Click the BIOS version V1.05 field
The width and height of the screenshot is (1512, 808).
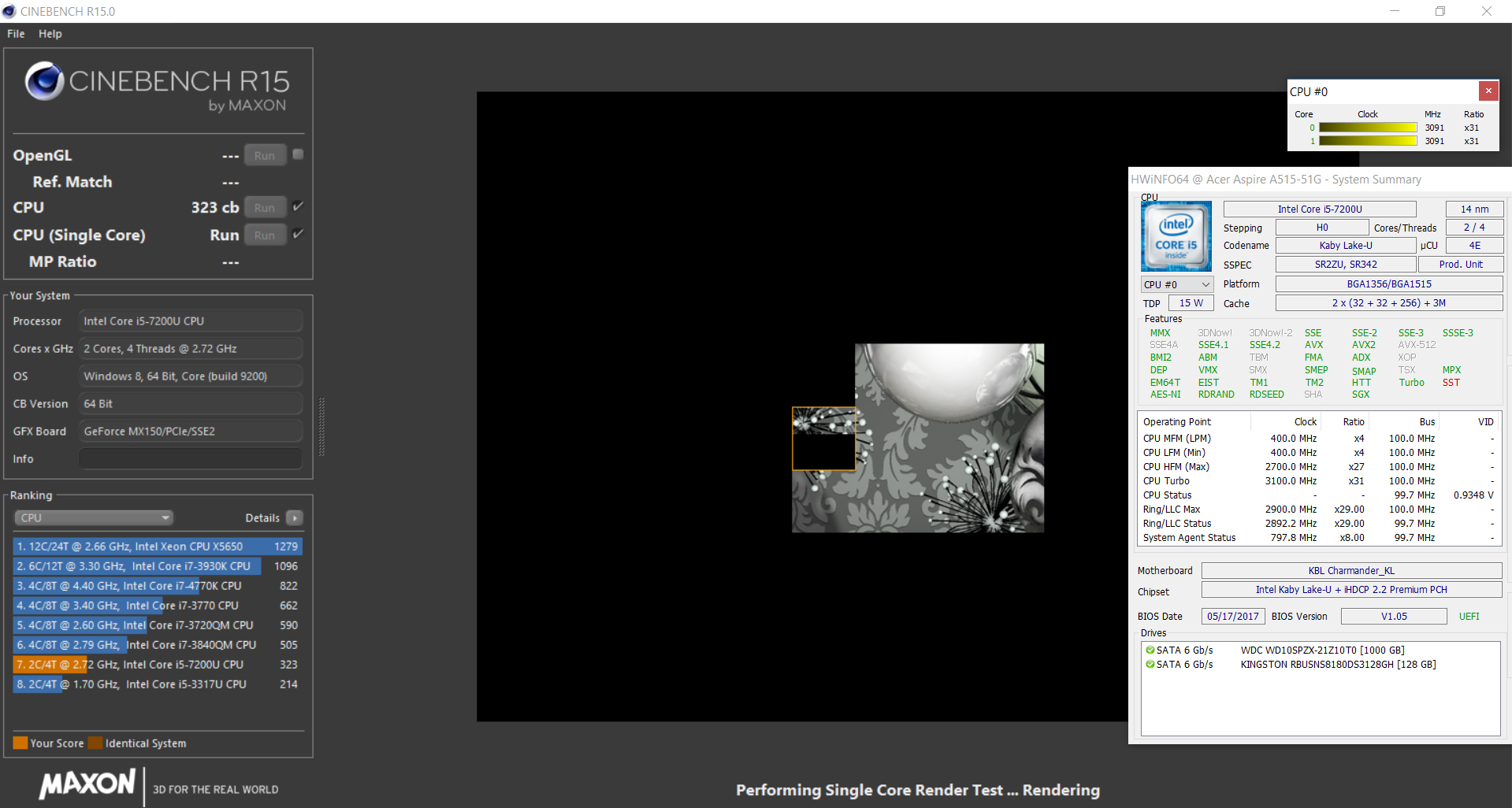tap(1394, 616)
